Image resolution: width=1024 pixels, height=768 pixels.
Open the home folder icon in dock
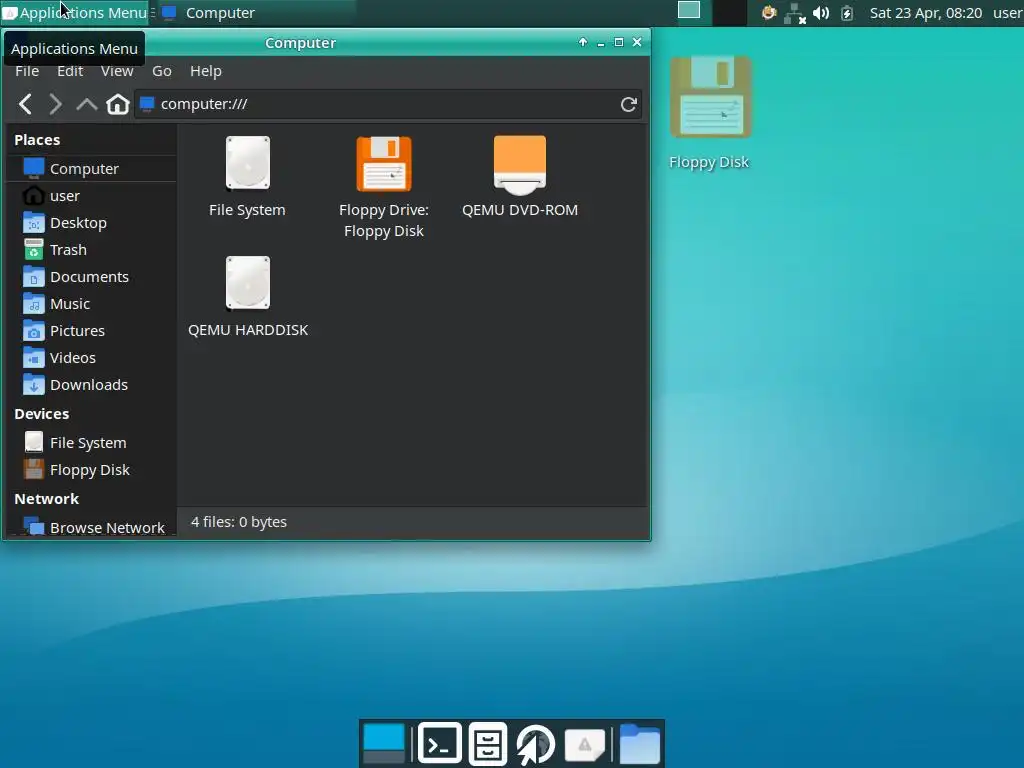[x=640, y=743]
